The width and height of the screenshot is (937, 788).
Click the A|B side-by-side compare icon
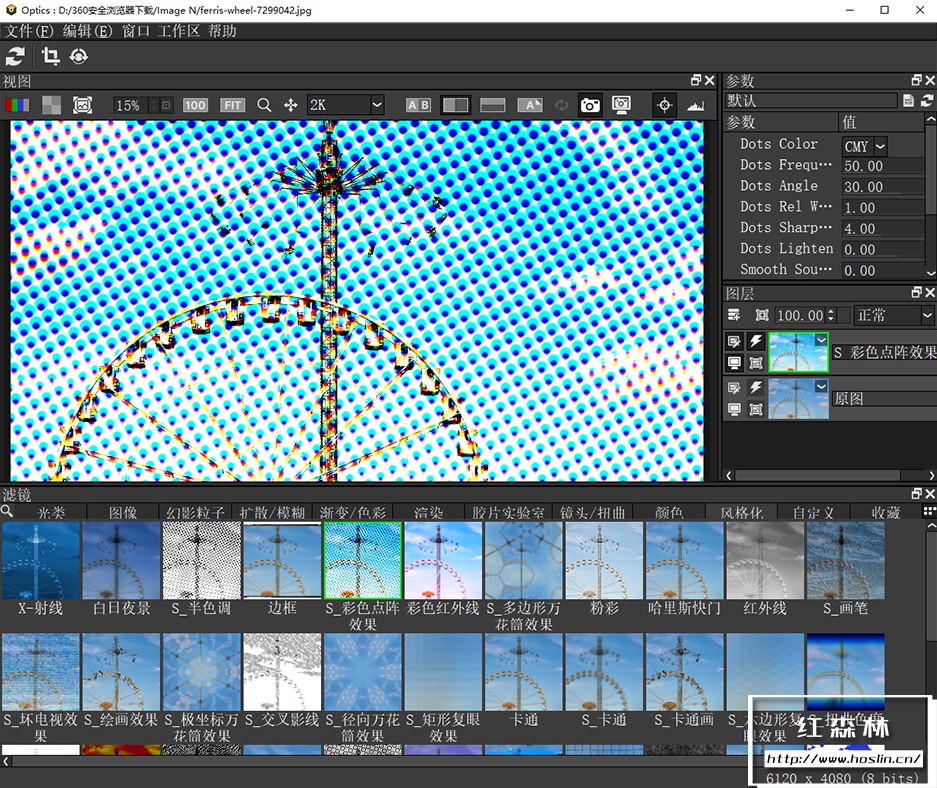[x=418, y=105]
